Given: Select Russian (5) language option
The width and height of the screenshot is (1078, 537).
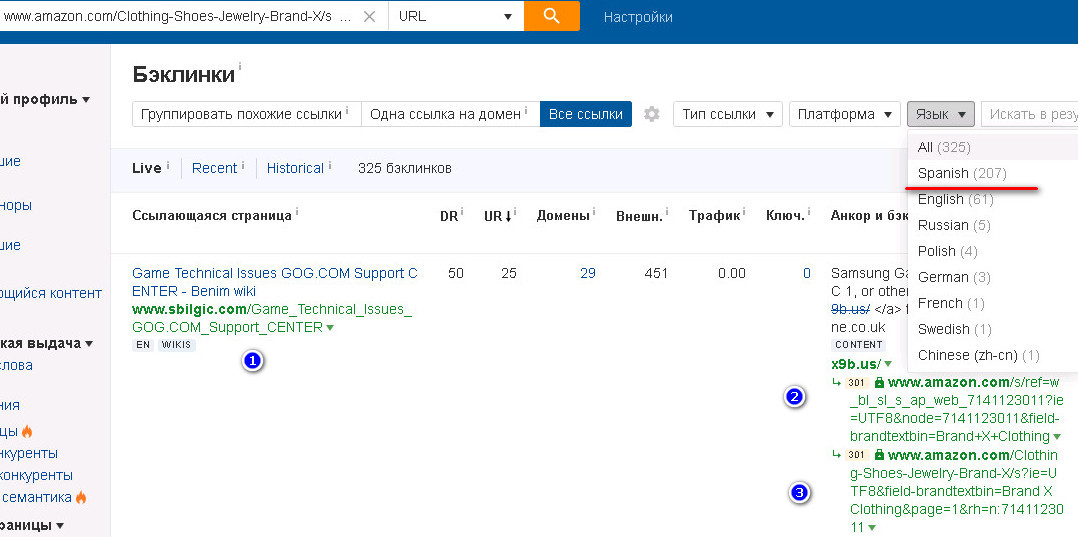Looking at the screenshot, I should (993, 226).
